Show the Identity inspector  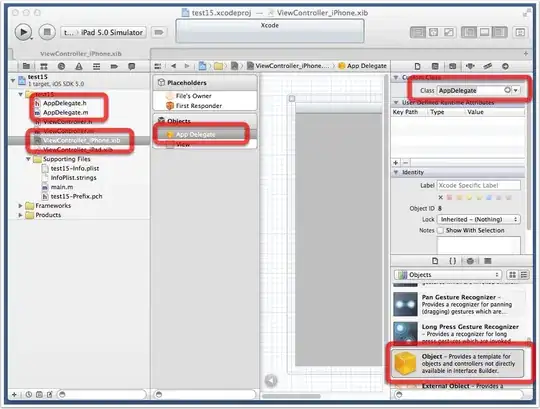pyautogui.click(x=453, y=66)
